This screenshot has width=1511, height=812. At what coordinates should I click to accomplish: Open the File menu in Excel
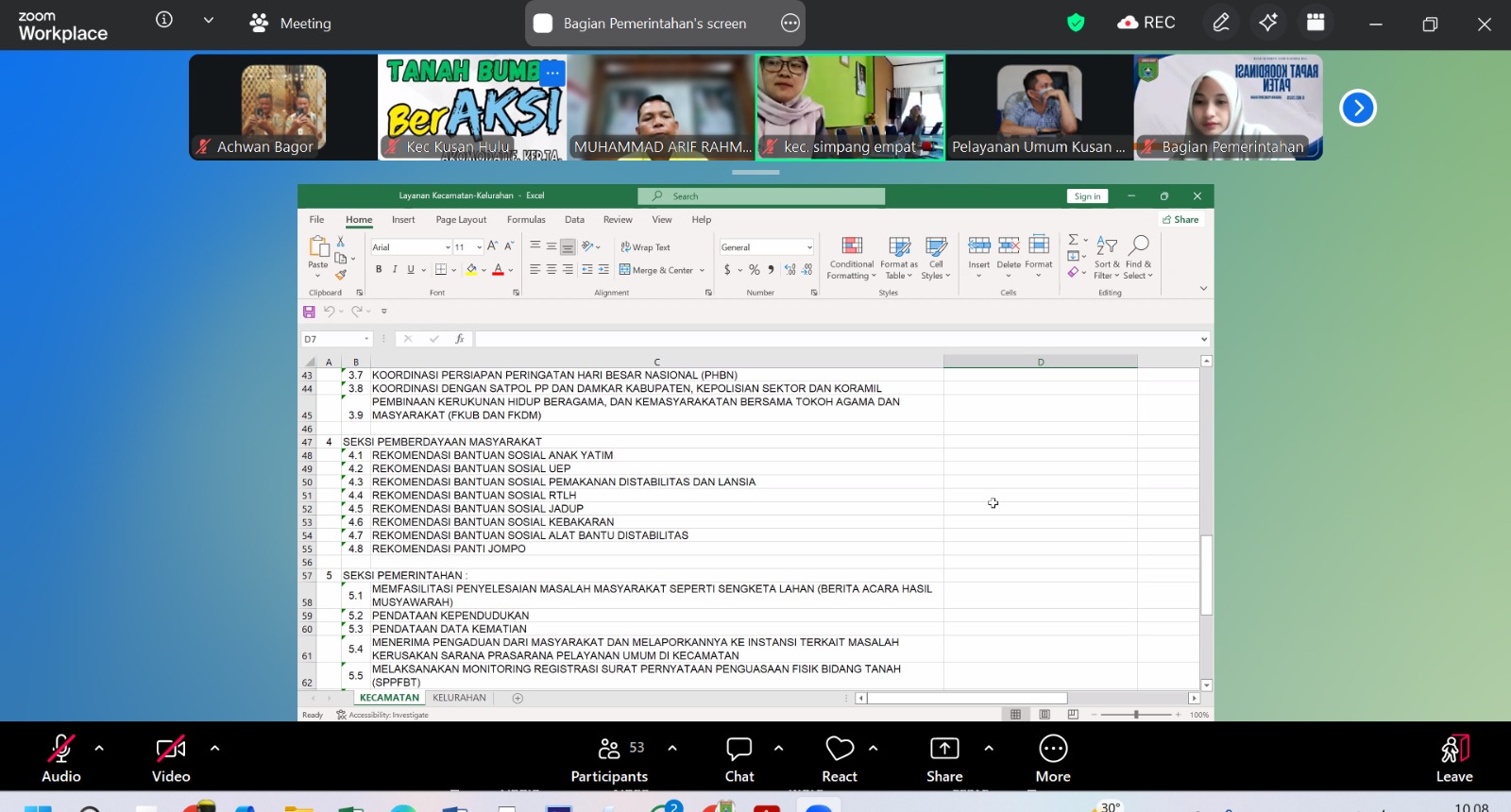click(316, 220)
